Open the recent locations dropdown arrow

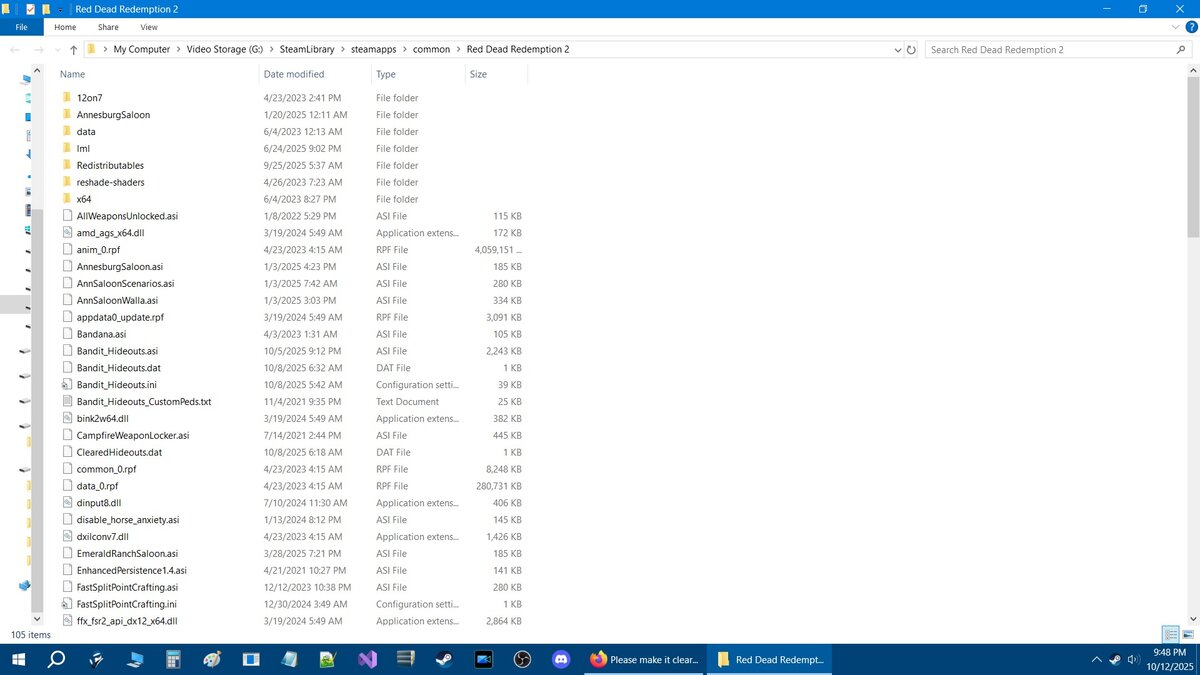click(57, 49)
